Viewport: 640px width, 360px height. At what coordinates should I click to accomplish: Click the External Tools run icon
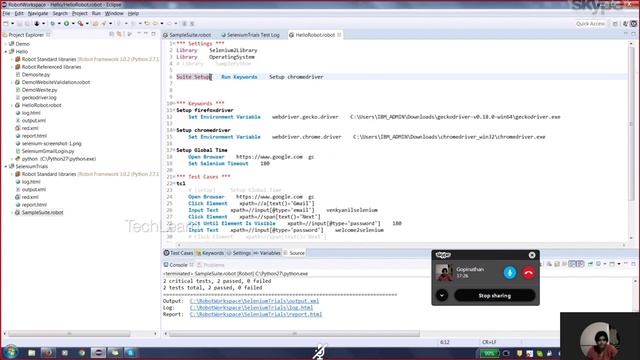coord(80,24)
